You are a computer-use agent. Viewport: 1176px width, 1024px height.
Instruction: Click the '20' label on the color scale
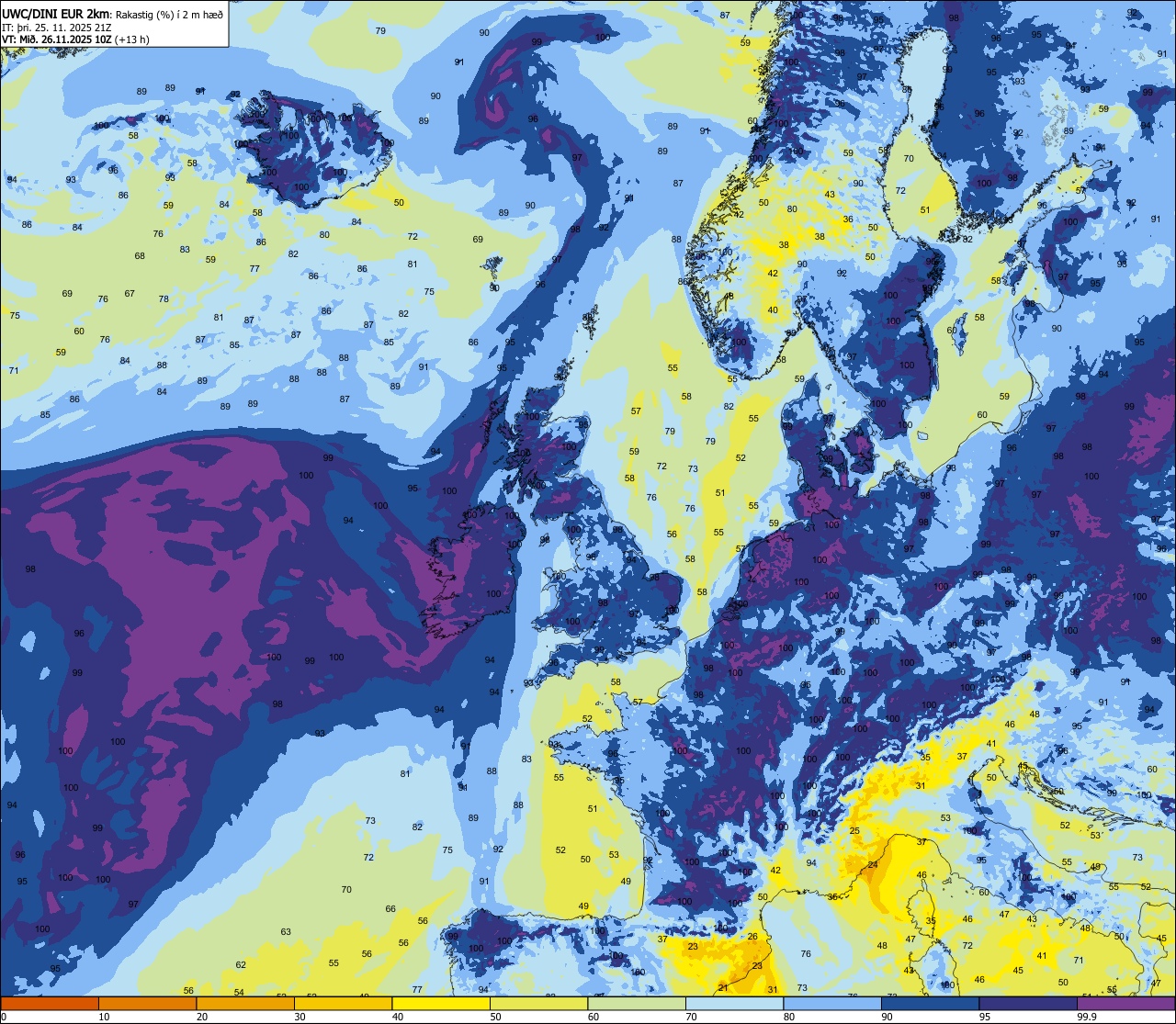click(x=201, y=1017)
